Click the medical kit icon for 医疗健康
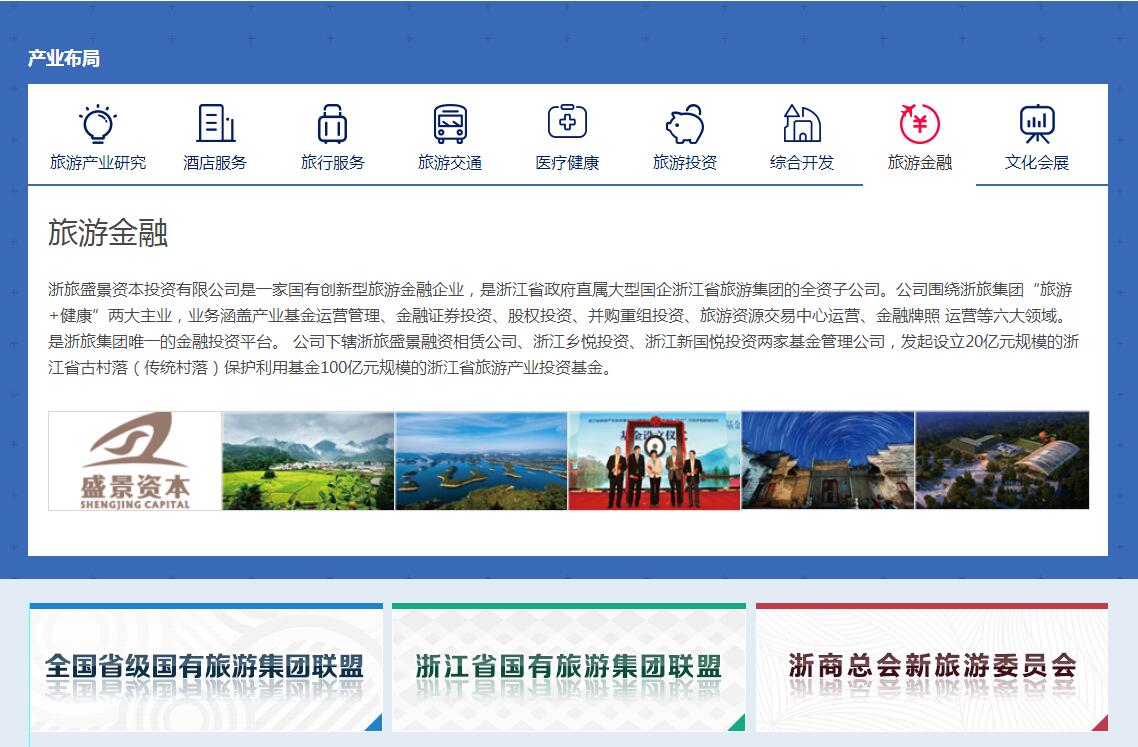The width and height of the screenshot is (1138, 747). [567, 123]
